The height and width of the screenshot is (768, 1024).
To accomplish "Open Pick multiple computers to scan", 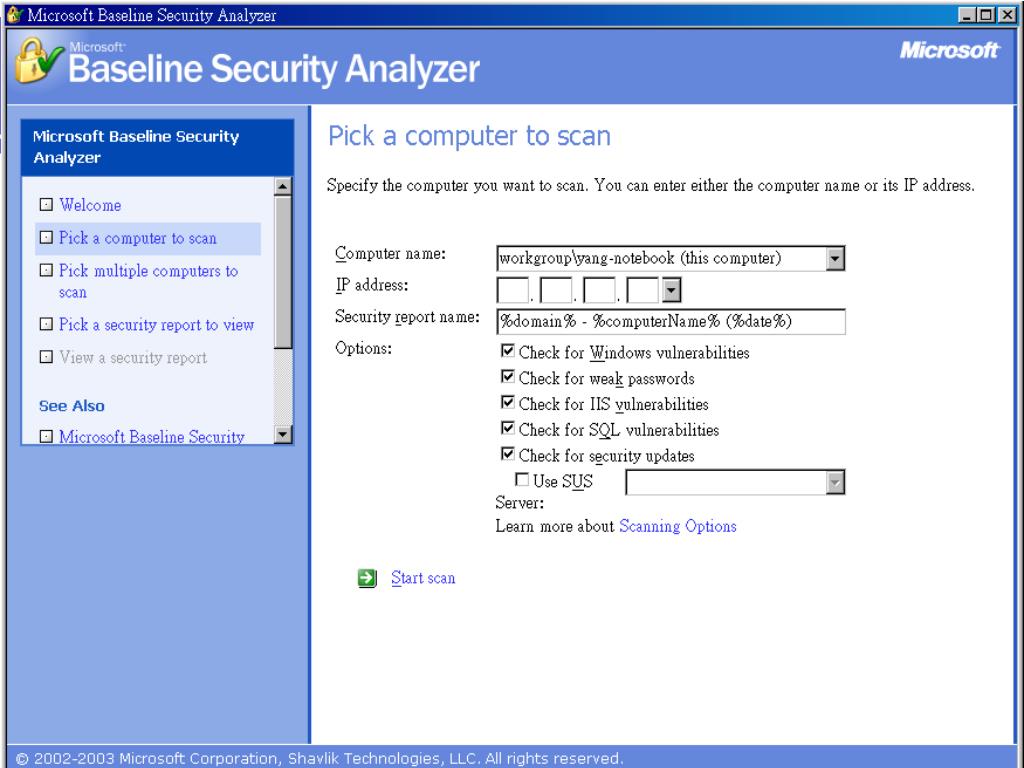I will pos(148,281).
